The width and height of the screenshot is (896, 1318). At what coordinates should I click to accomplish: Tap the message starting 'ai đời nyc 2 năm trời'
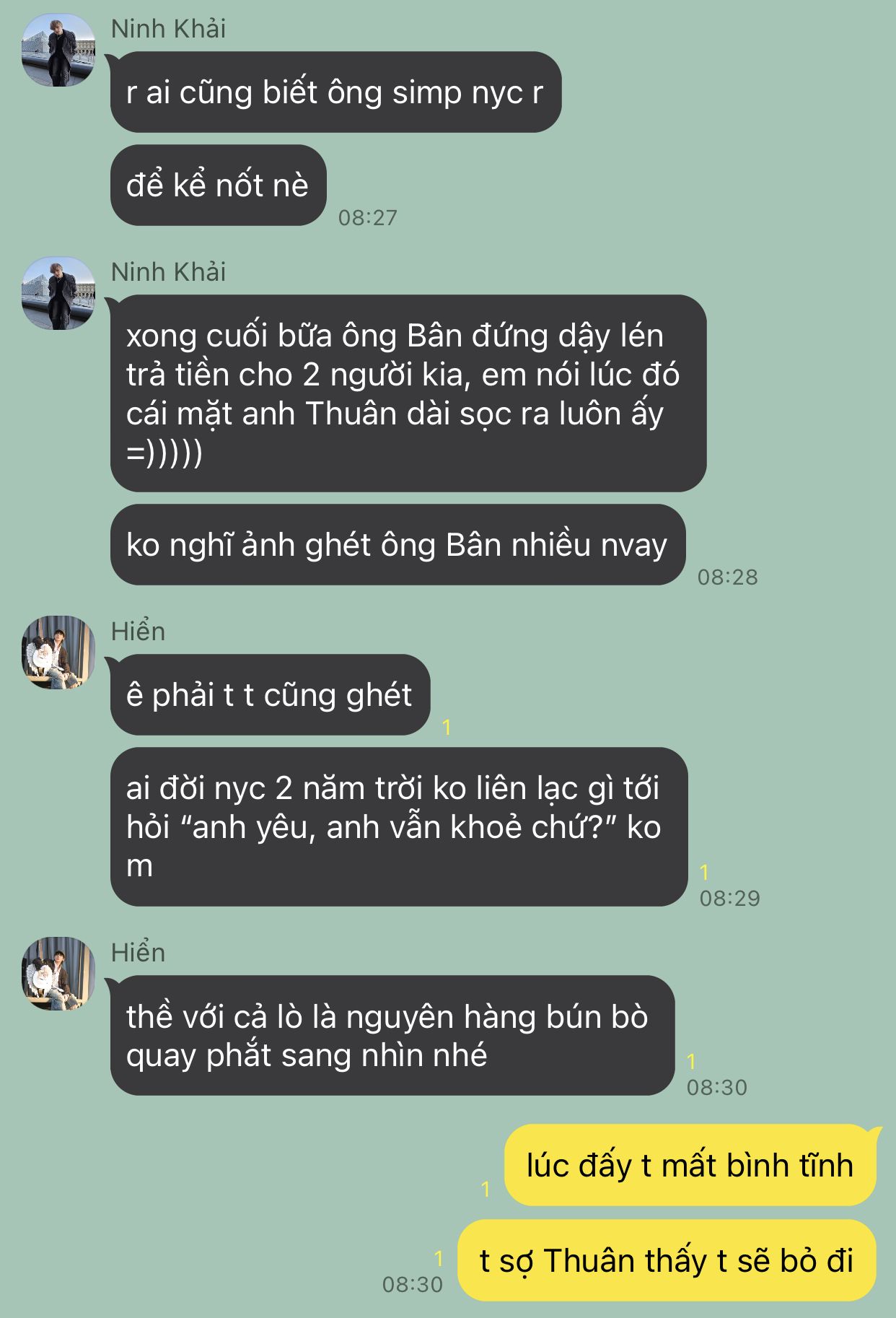coord(398,827)
